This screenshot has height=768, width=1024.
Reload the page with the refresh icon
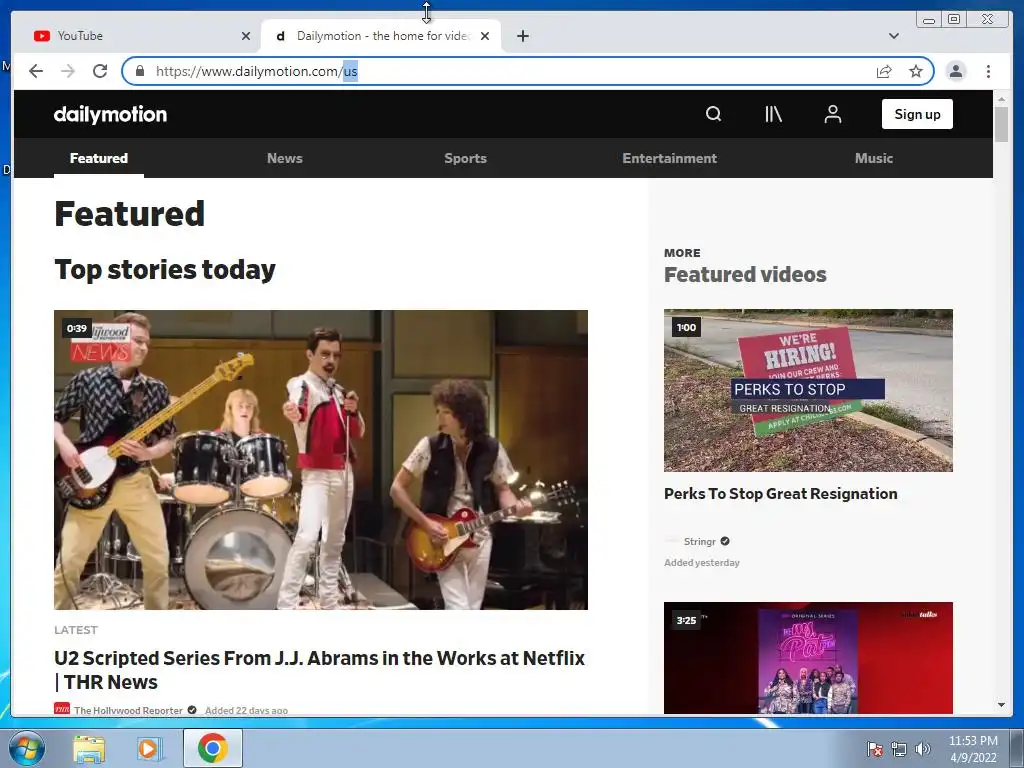pos(100,71)
